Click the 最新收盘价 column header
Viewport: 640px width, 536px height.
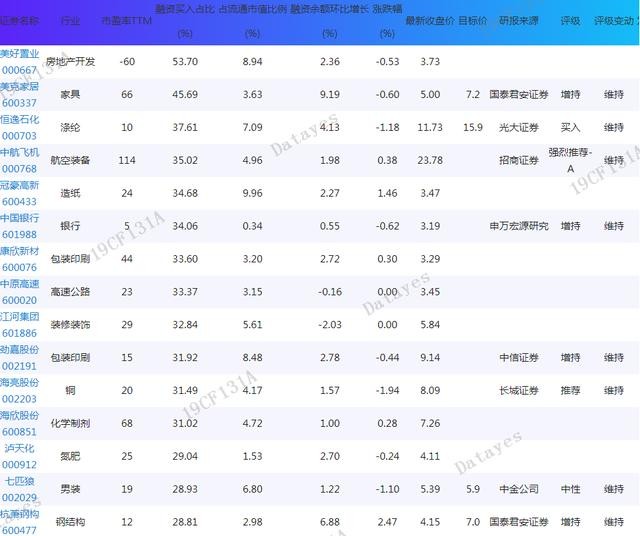[430, 20]
